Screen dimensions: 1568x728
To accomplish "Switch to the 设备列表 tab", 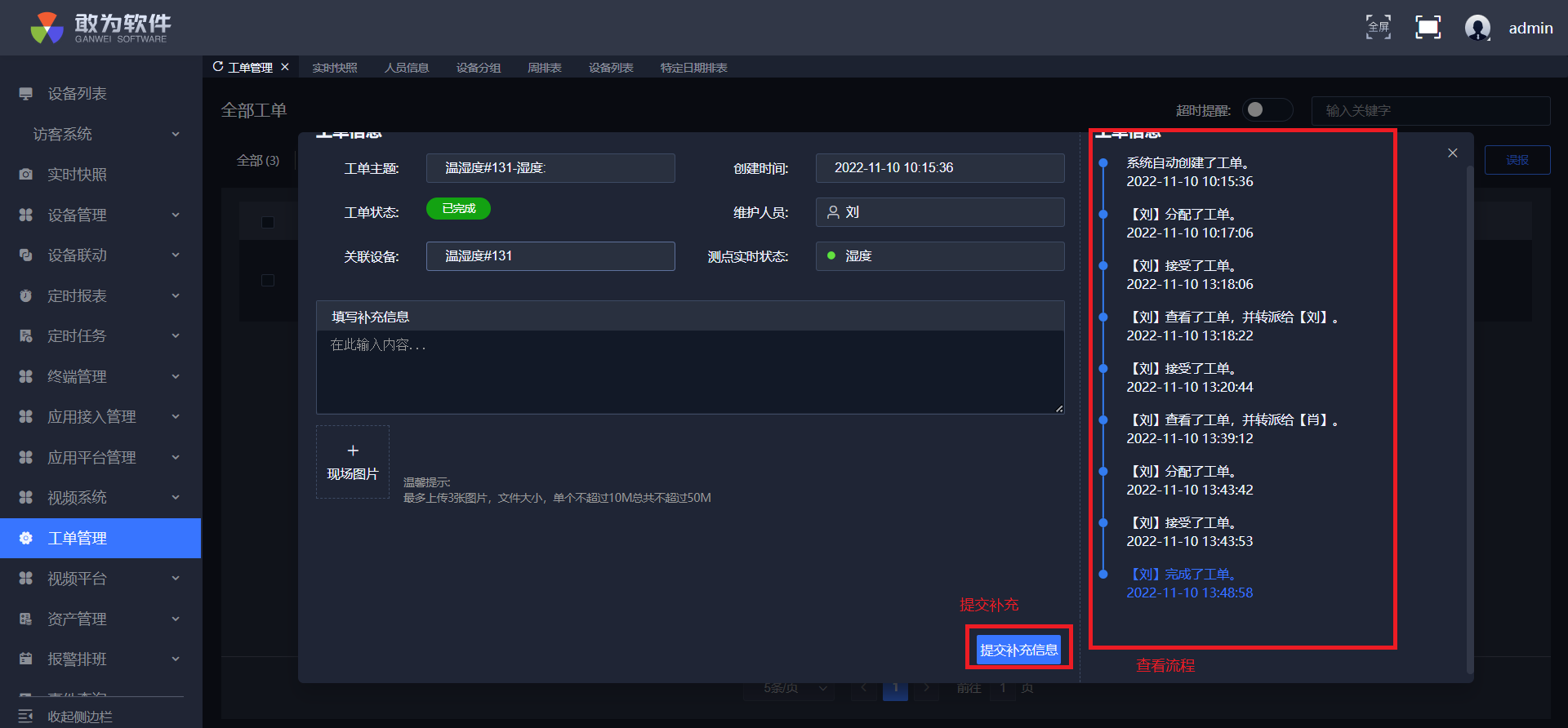I will [x=611, y=68].
